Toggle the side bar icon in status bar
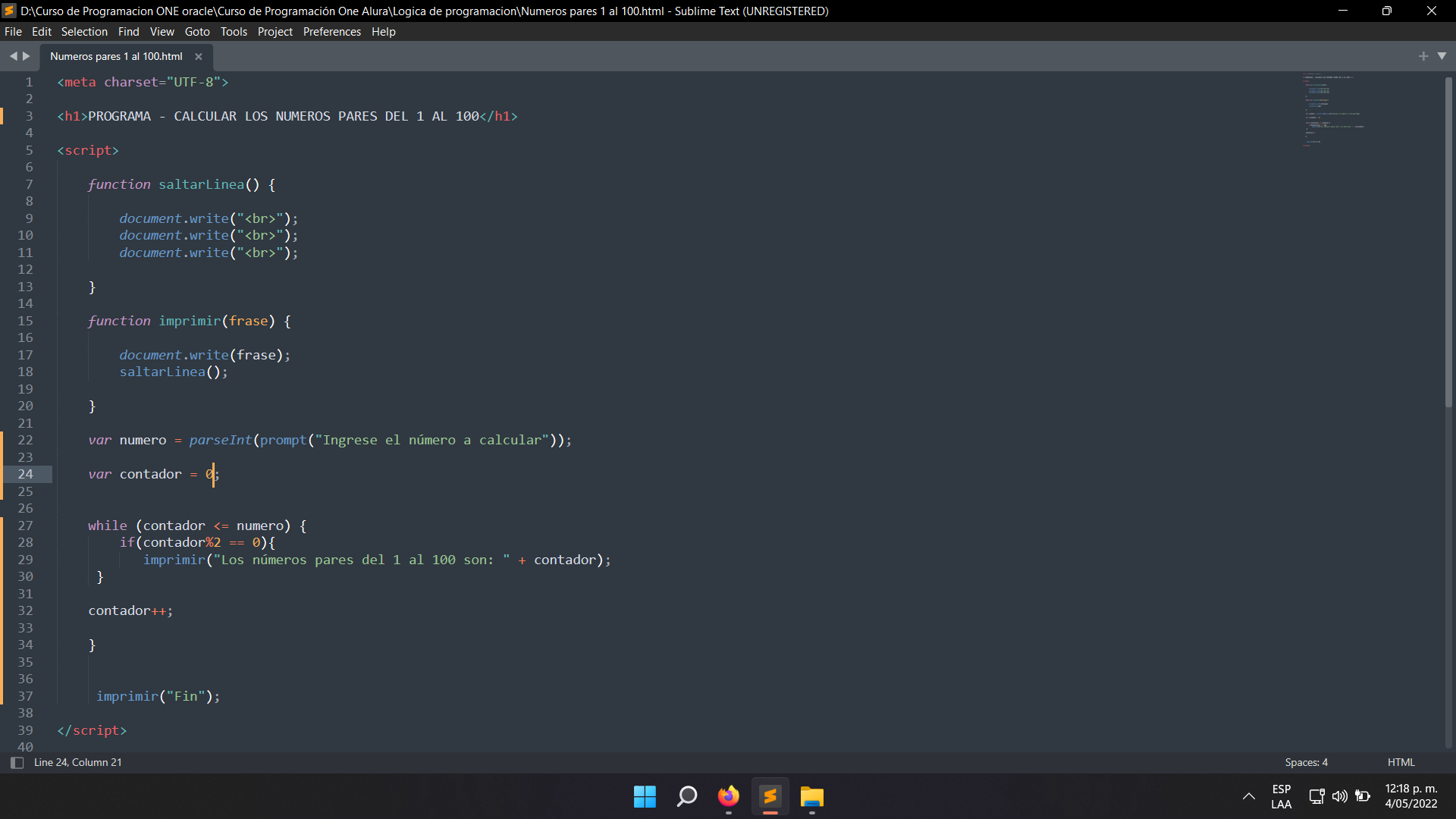This screenshot has height=819, width=1456. tap(17, 763)
